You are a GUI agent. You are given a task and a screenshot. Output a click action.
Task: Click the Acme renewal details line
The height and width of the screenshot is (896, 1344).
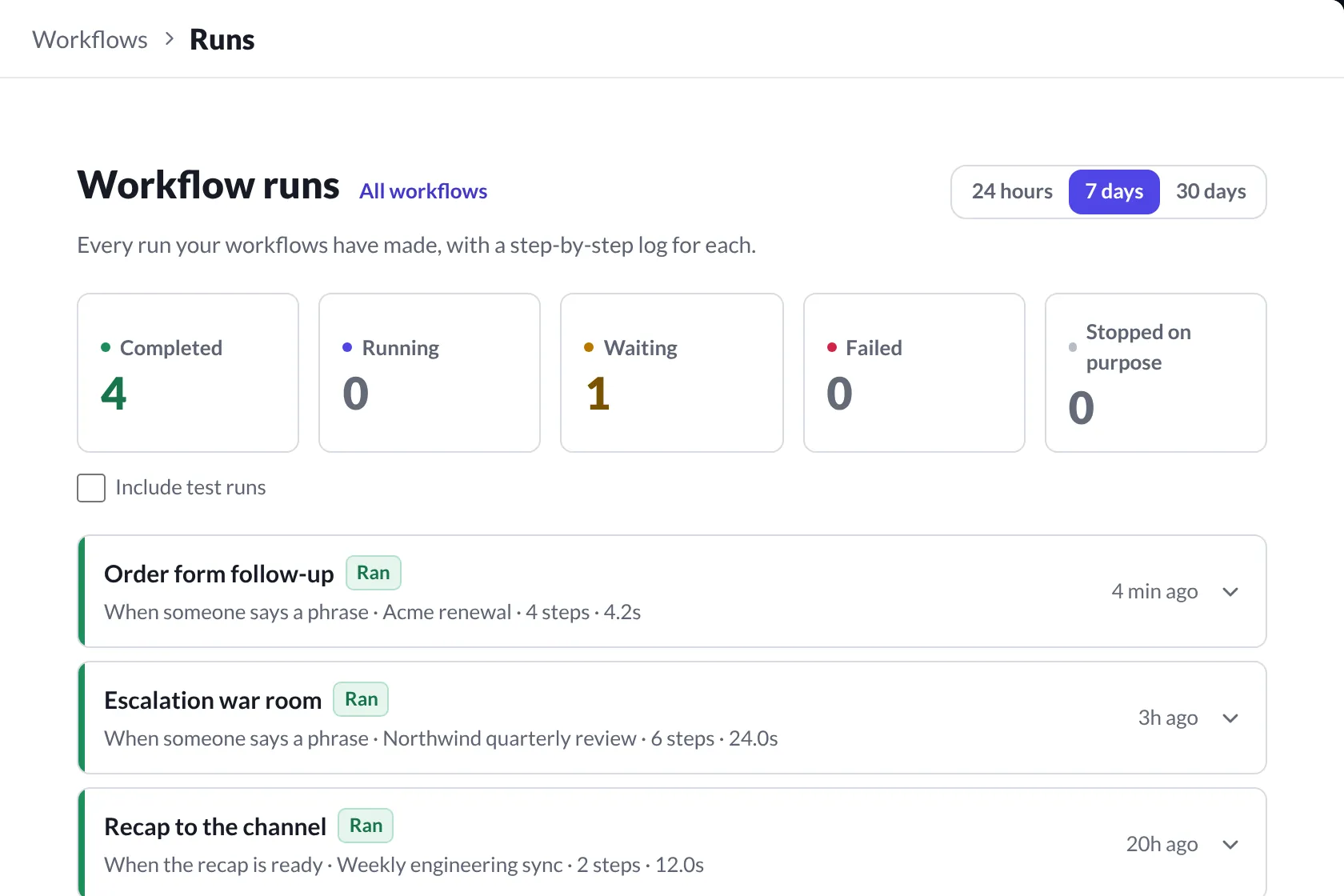click(x=373, y=612)
